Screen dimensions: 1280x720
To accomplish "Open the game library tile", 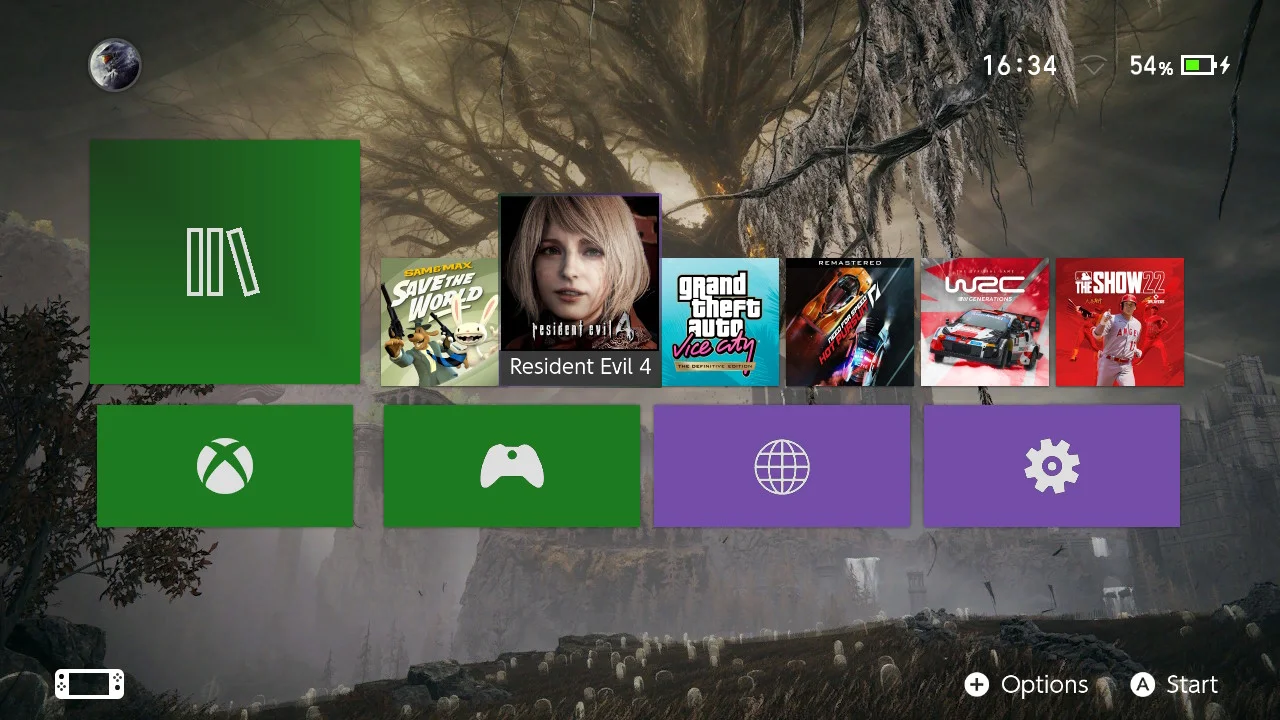I will pos(225,262).
